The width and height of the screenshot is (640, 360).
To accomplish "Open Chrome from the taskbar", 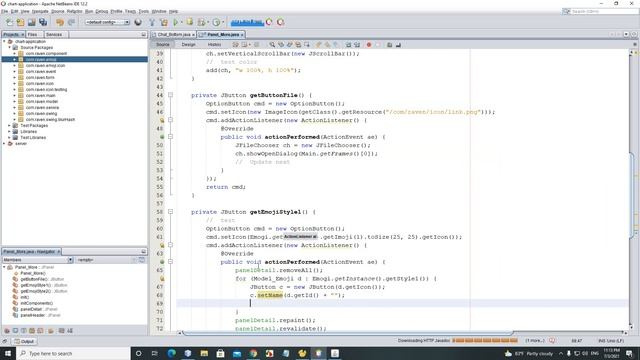I will click(x=253, y=353).
